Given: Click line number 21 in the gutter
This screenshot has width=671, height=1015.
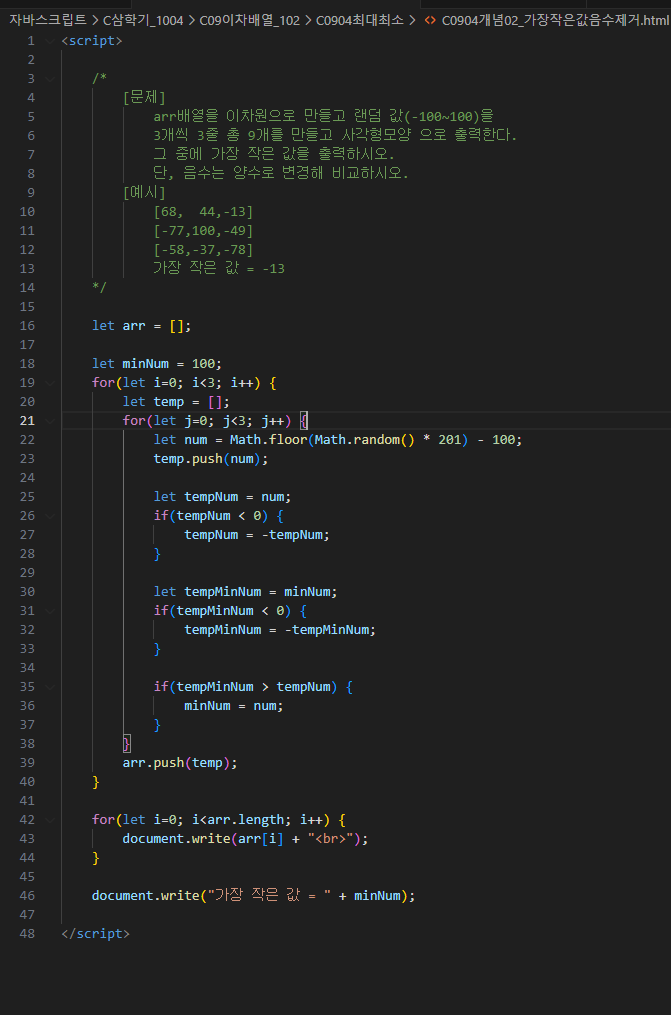Looking at the screenshot, I should coord(27,421).
